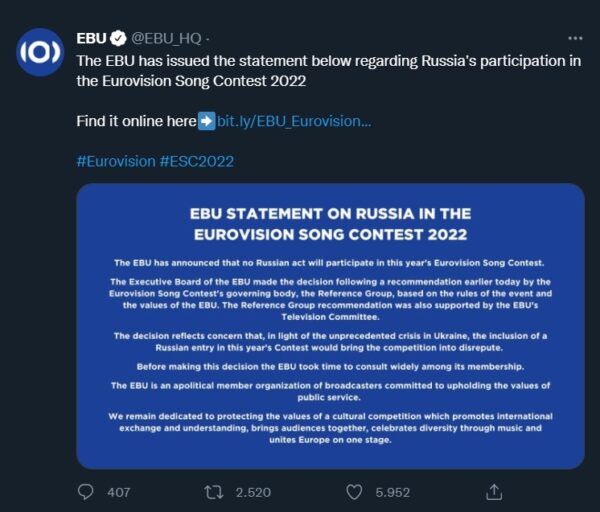
Task: Click the verified badge next to EBU
Action: pos(117,39)
